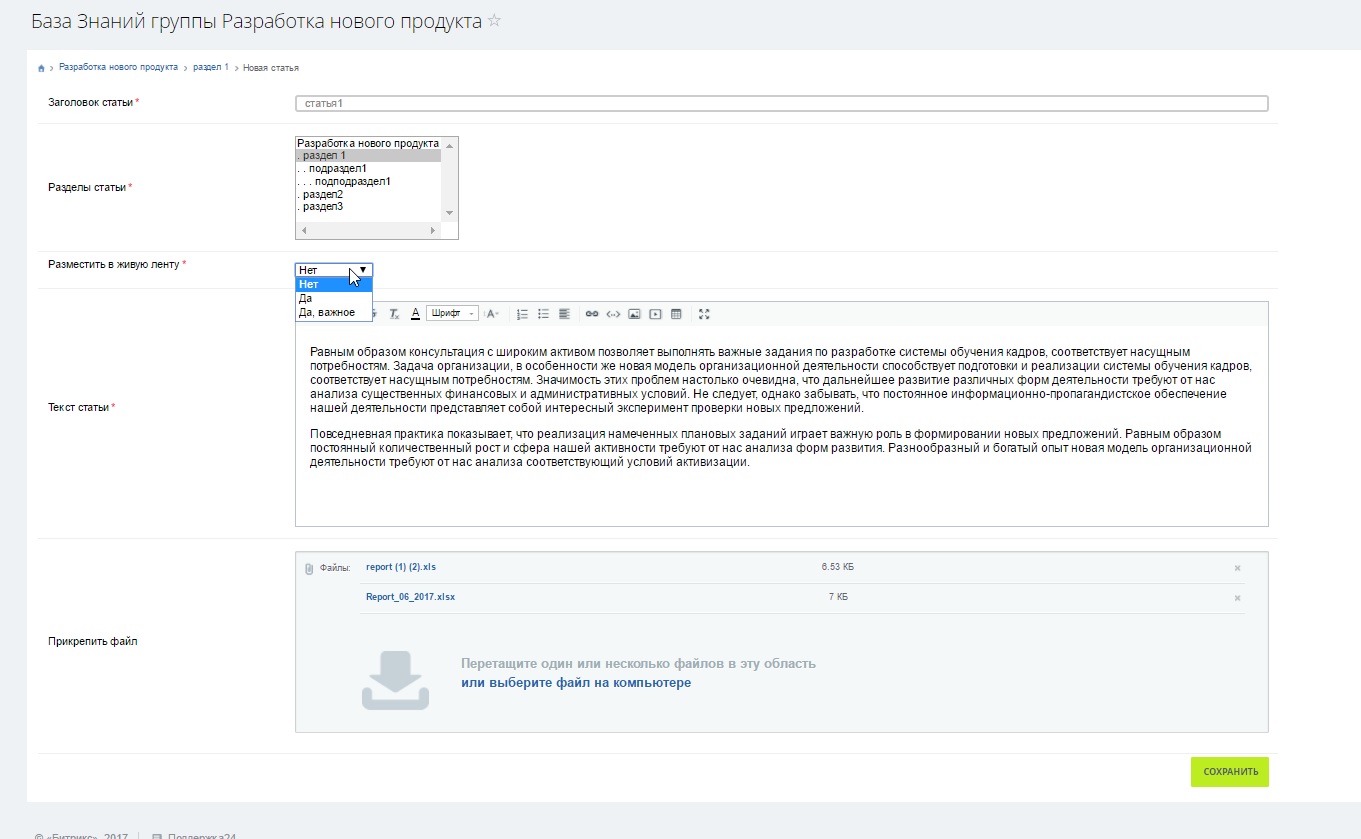Click the favorite star next to page title
Screen dimensions: 1361x839
coord(494,21)
